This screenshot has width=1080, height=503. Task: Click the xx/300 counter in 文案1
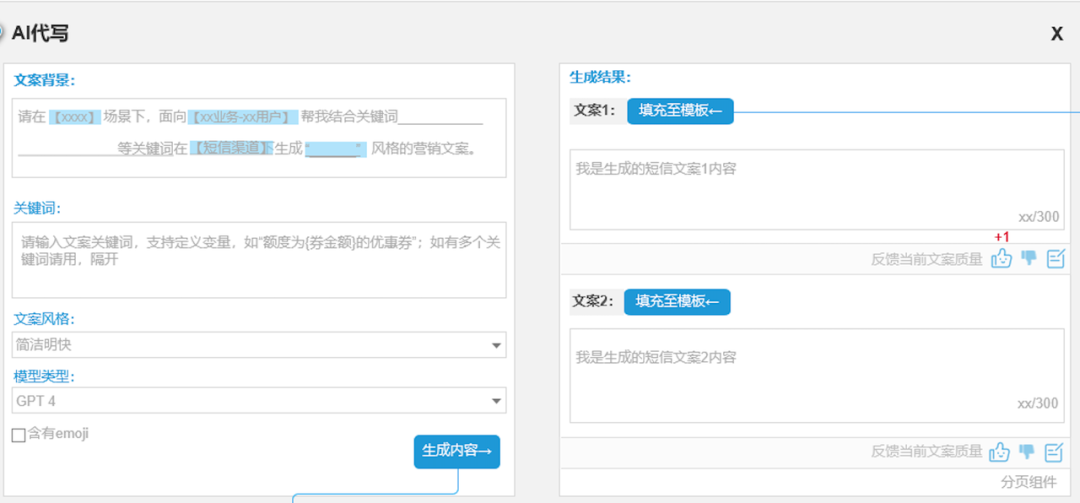click(x=1039, y=217)
